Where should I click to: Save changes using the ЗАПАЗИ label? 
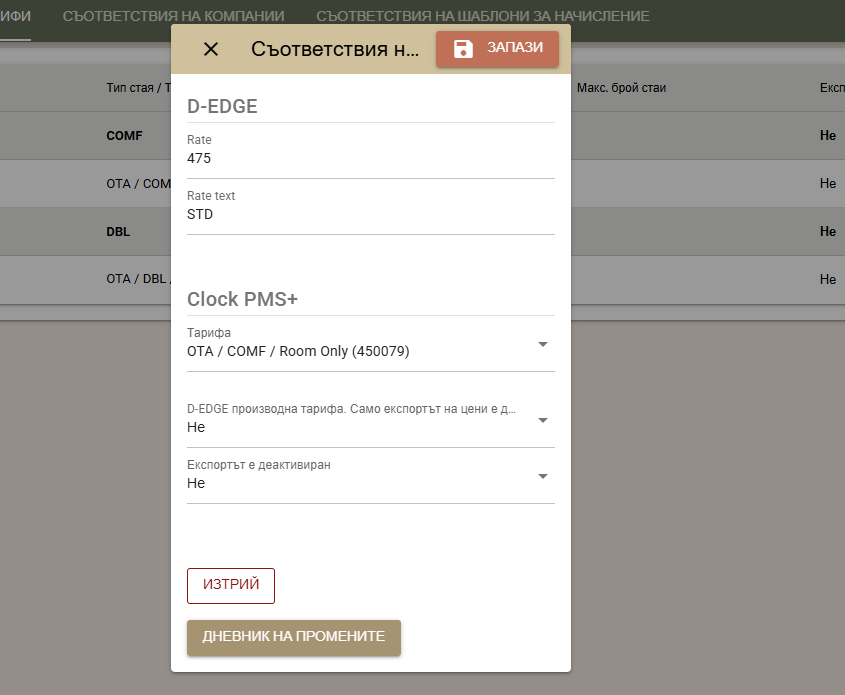click(x=515, y=47)
